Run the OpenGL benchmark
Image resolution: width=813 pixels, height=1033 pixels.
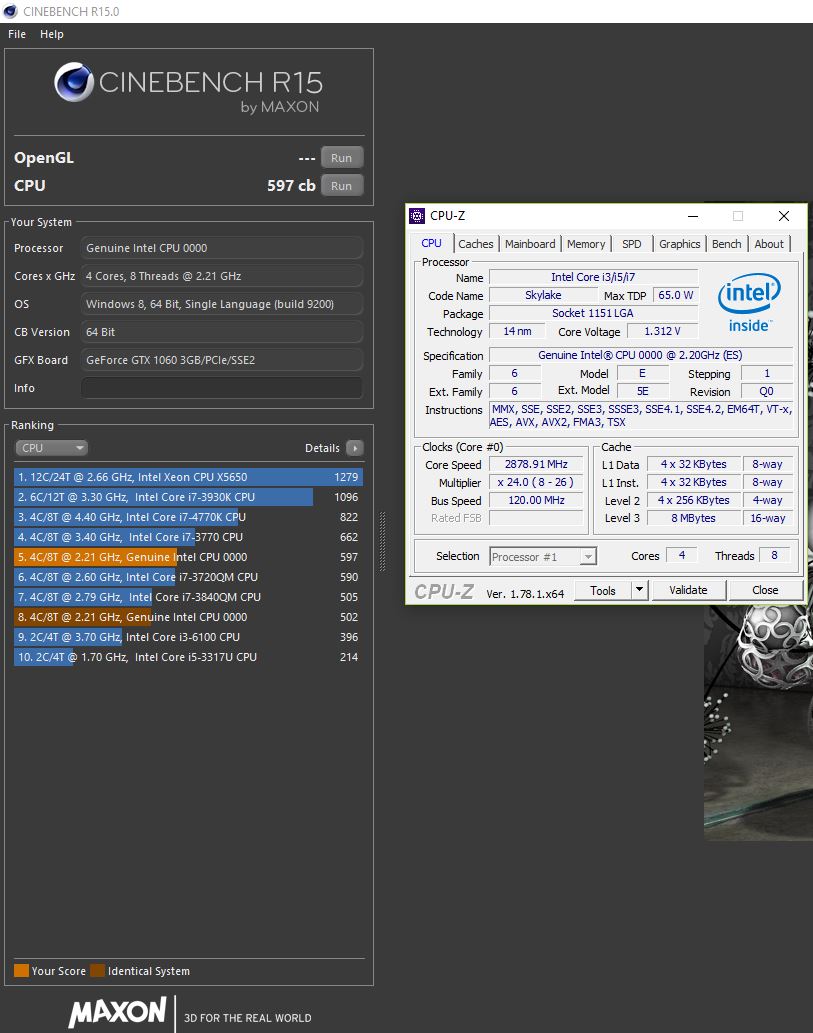tap(341, 157)
